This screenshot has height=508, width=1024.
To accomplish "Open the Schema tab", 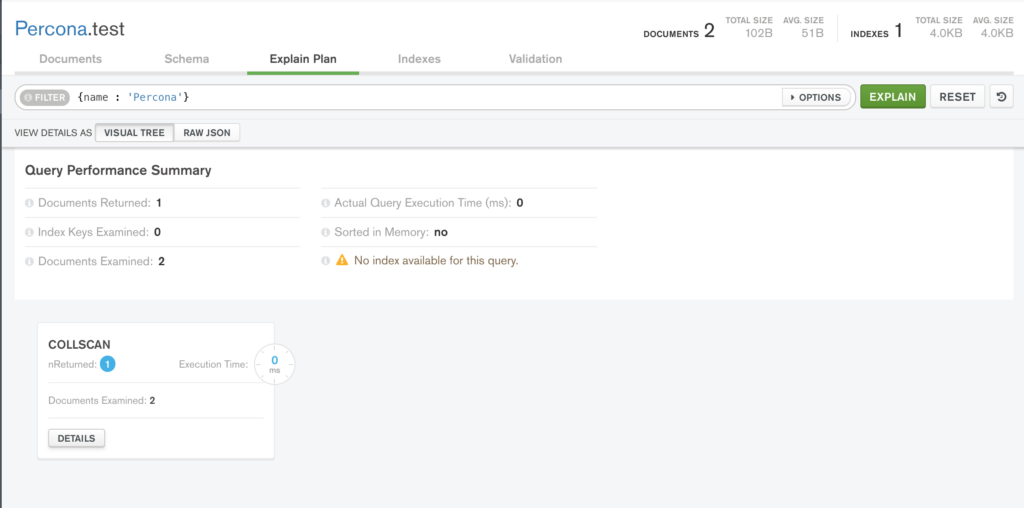I will point(187,59).
